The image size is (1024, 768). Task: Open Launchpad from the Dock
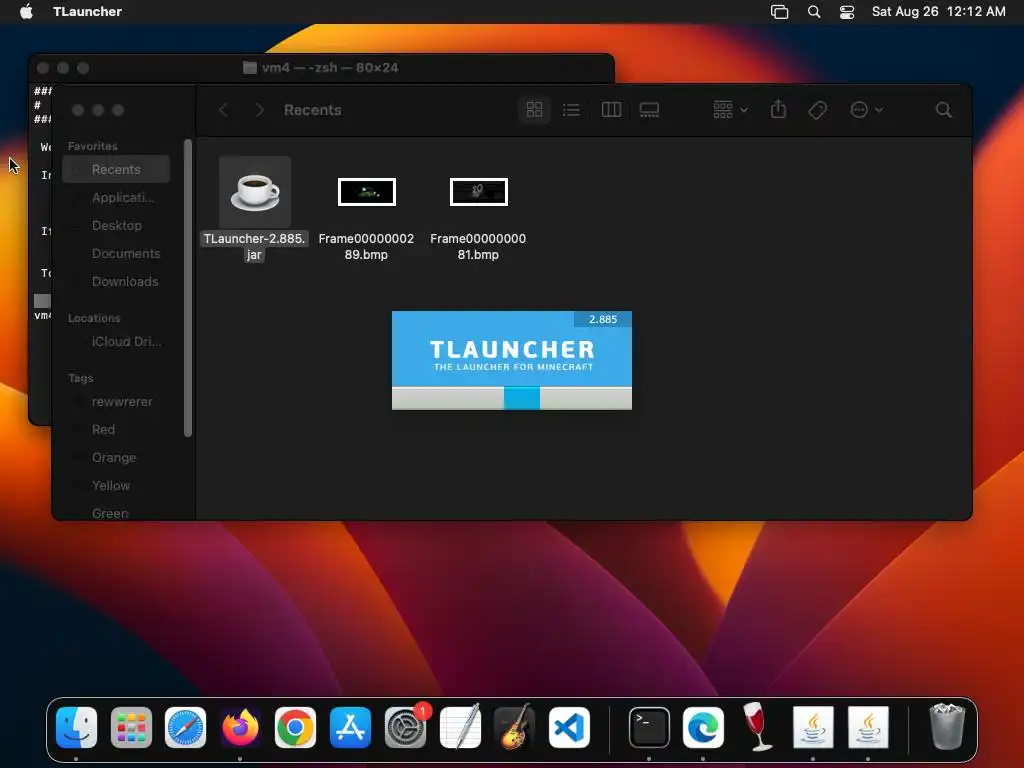(x=131, y=728)
